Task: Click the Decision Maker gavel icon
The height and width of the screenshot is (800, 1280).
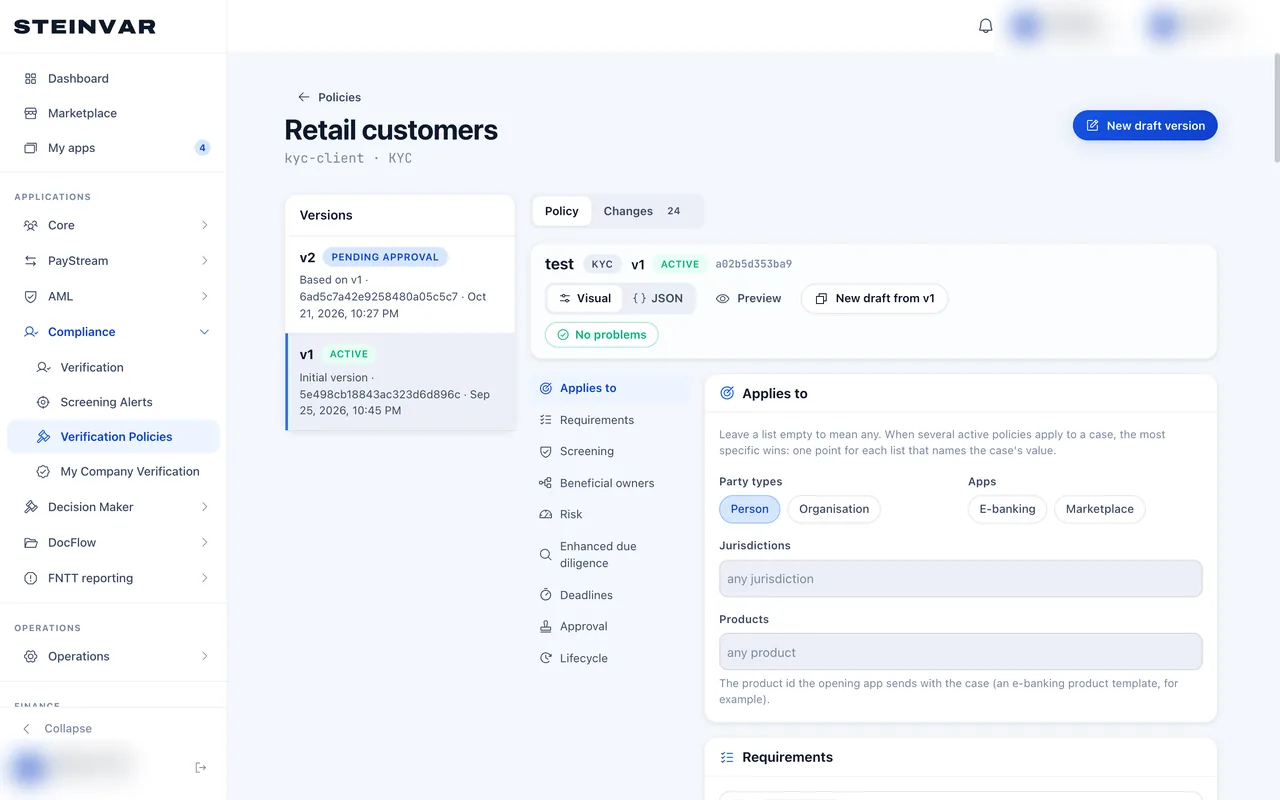Action: pyautogui.click(x=30, y=507)
